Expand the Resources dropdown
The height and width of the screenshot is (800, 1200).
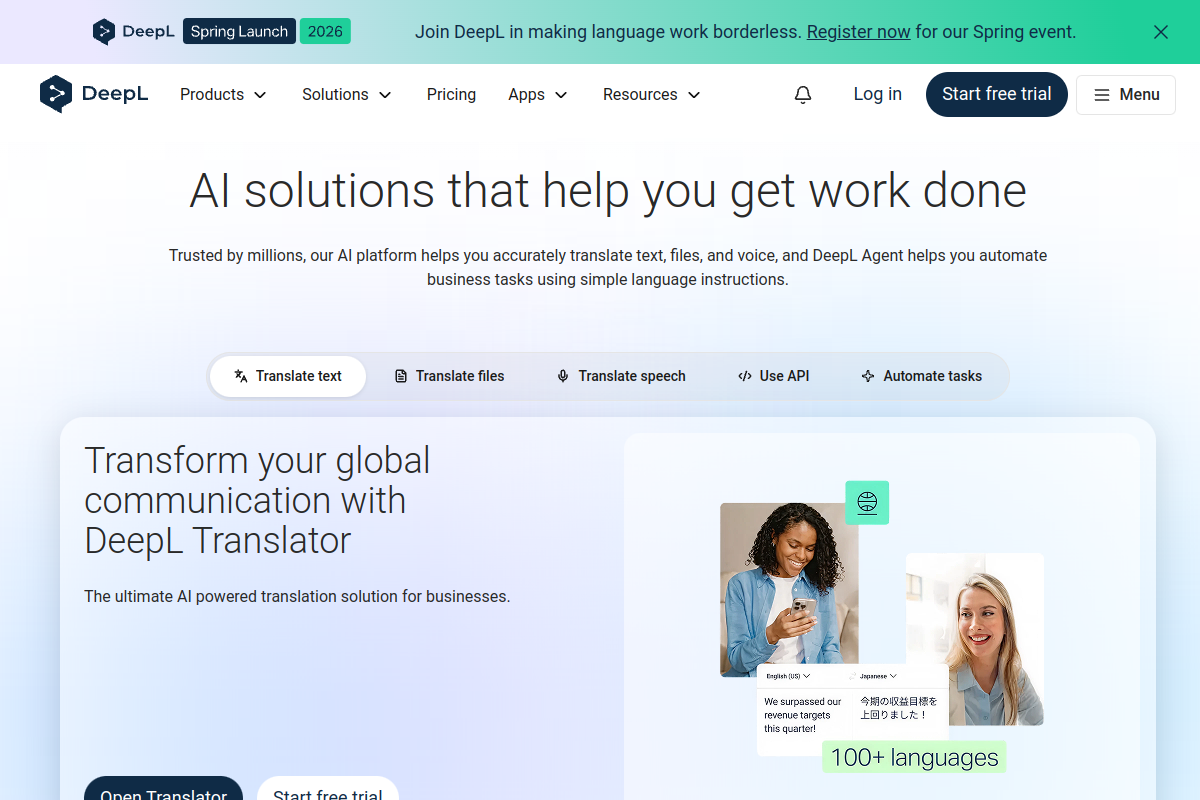click(651, 95)
